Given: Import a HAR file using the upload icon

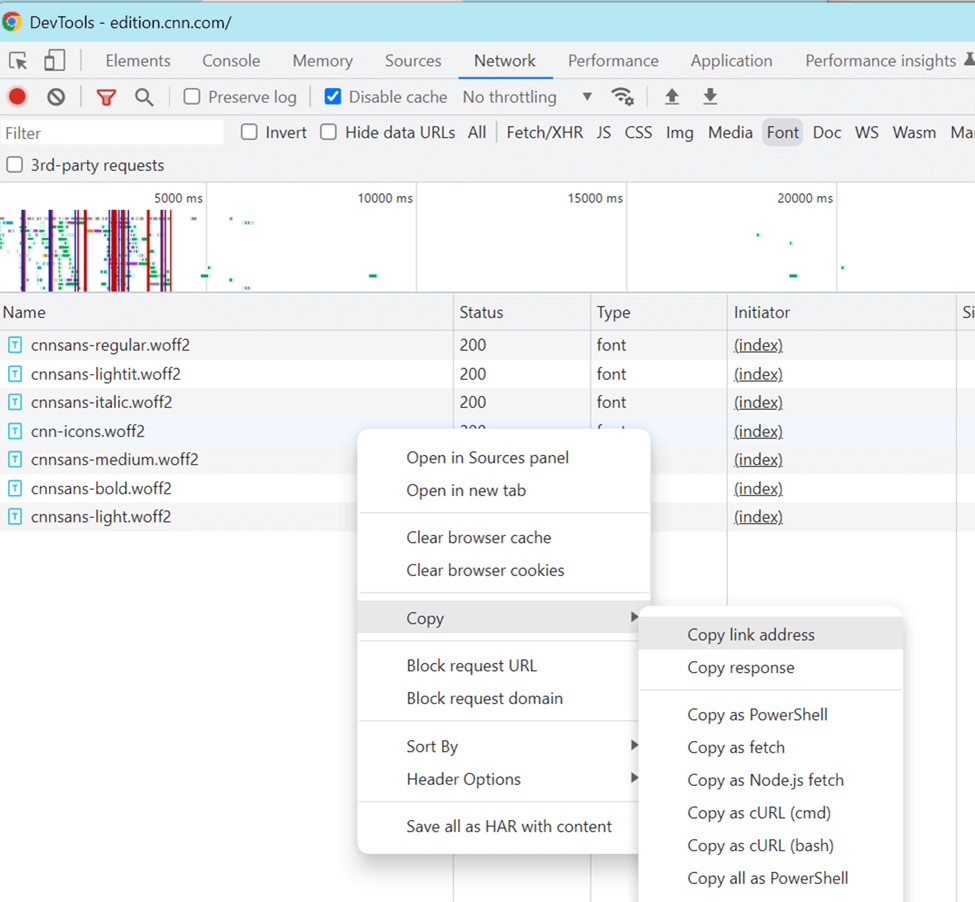Looking at the screenshot, I should point(671,96).
